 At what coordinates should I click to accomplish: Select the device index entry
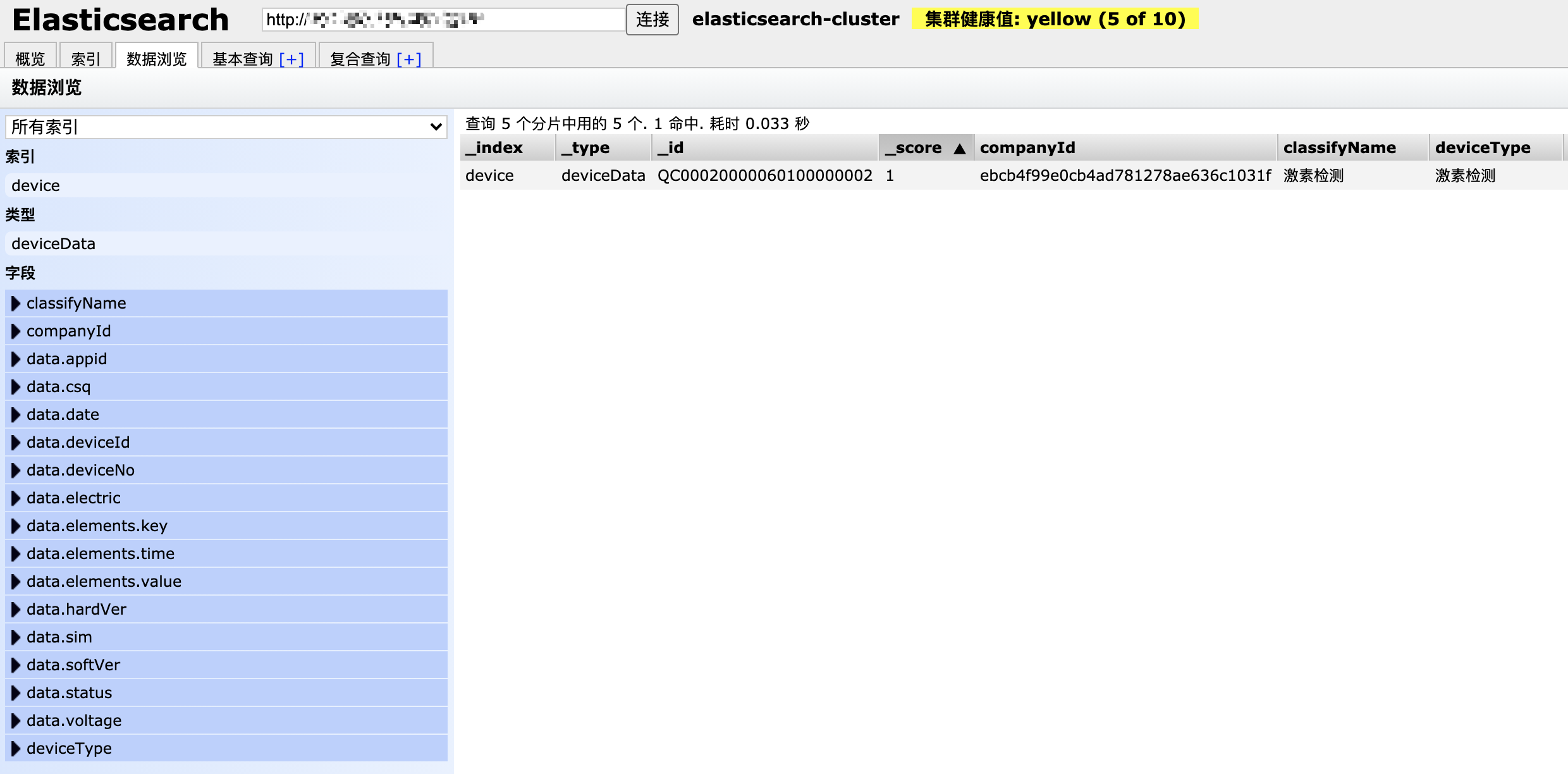[x=35, y=186]
